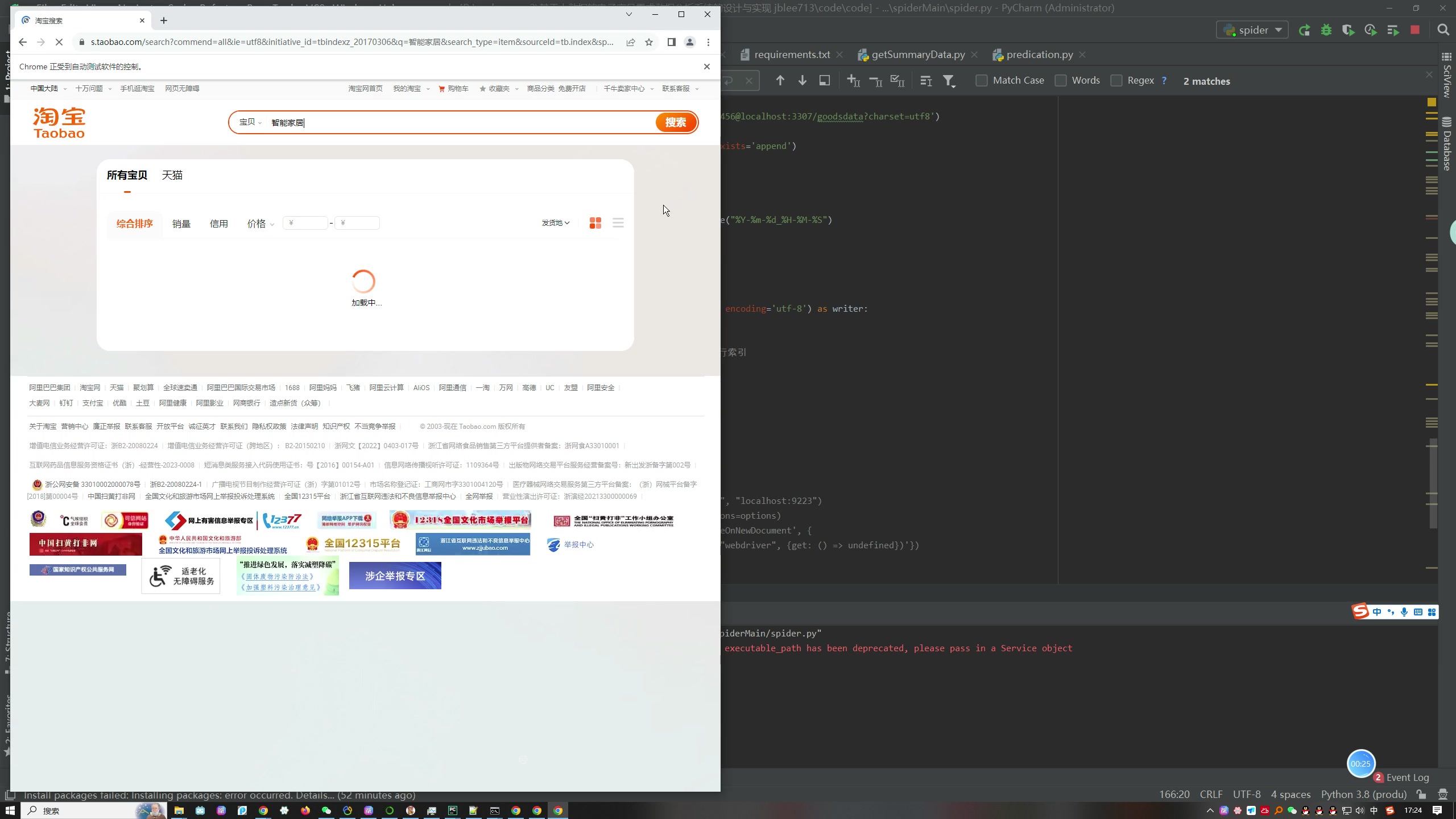Switch to the getSummaryData.py editor tab

917,55
